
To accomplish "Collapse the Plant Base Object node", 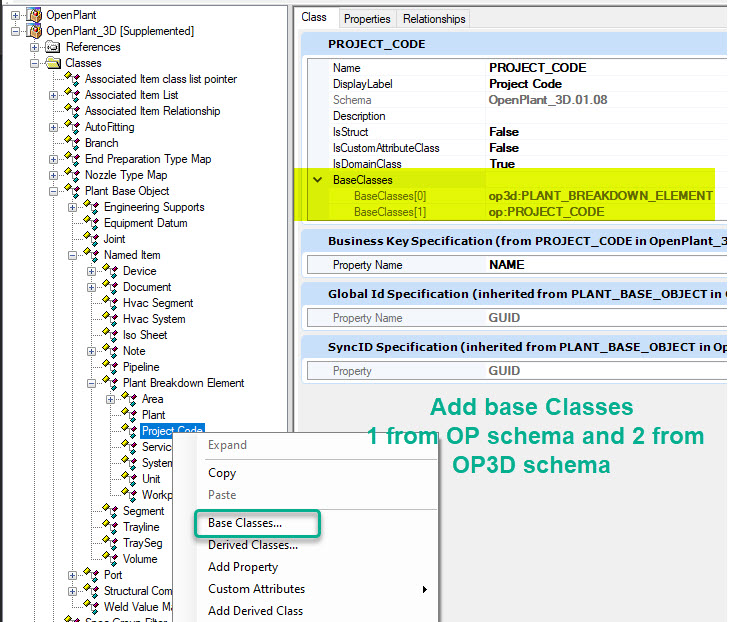I will point(53,192).
